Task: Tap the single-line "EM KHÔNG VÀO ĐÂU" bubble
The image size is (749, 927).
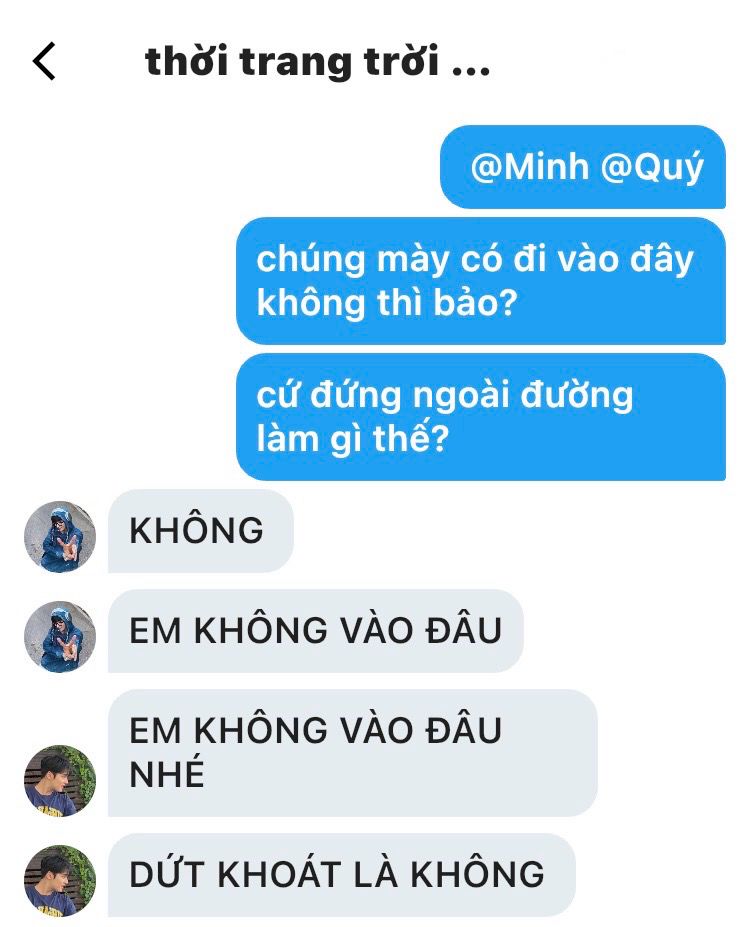Action: [315, 630]
